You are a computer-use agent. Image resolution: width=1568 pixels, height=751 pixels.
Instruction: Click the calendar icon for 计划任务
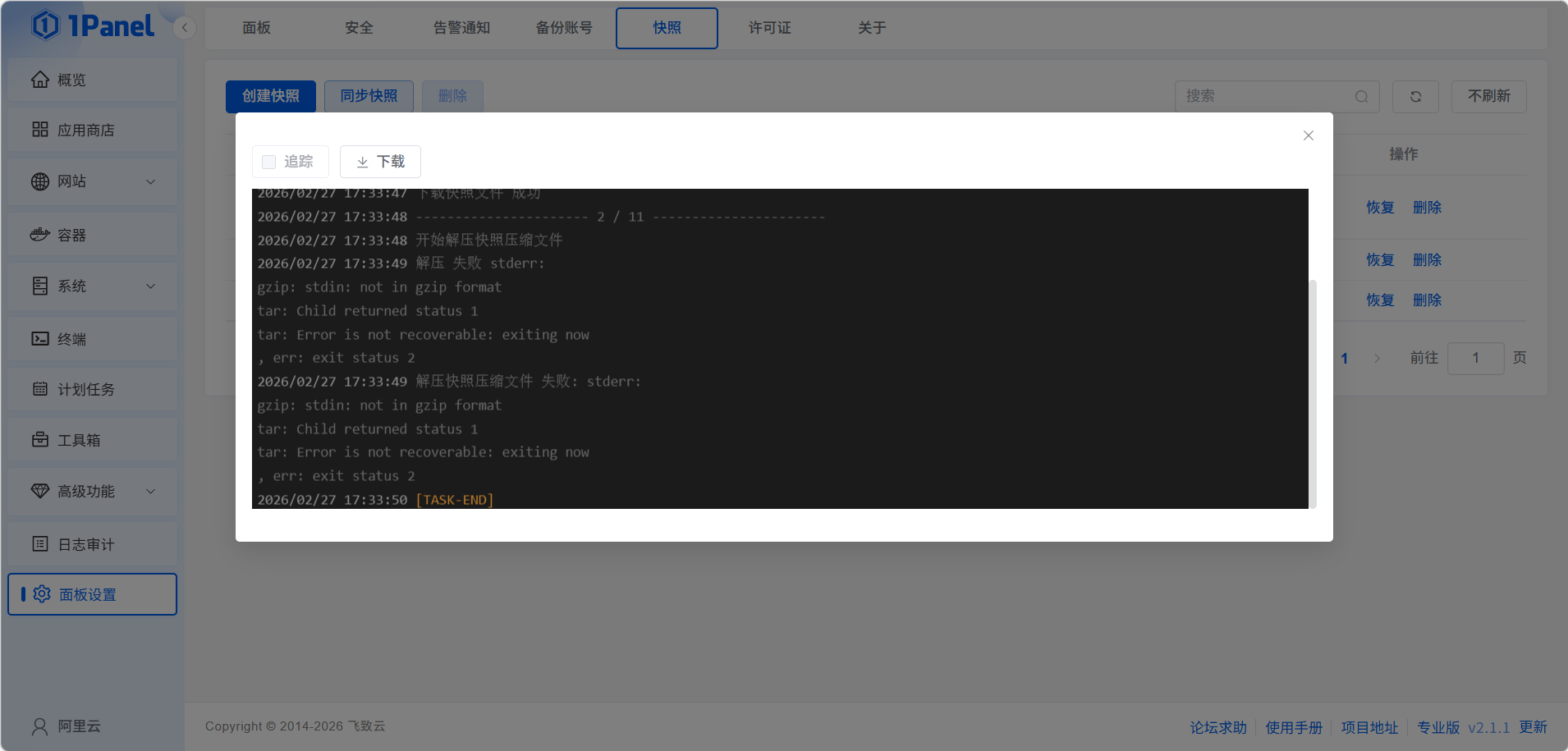[x=40, y=389]
